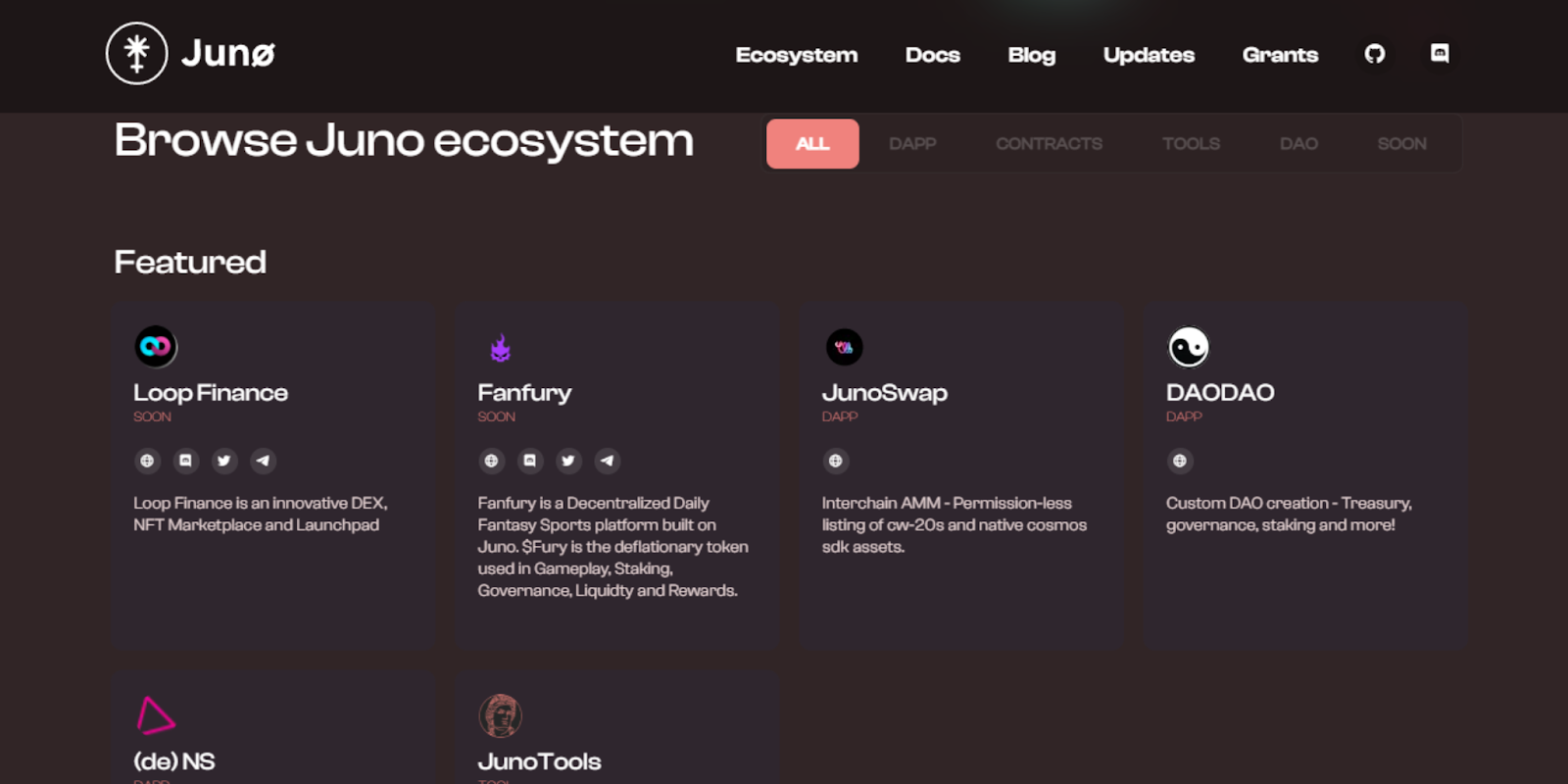Open Fanfury Twitter icon

(x=568, y=461)
